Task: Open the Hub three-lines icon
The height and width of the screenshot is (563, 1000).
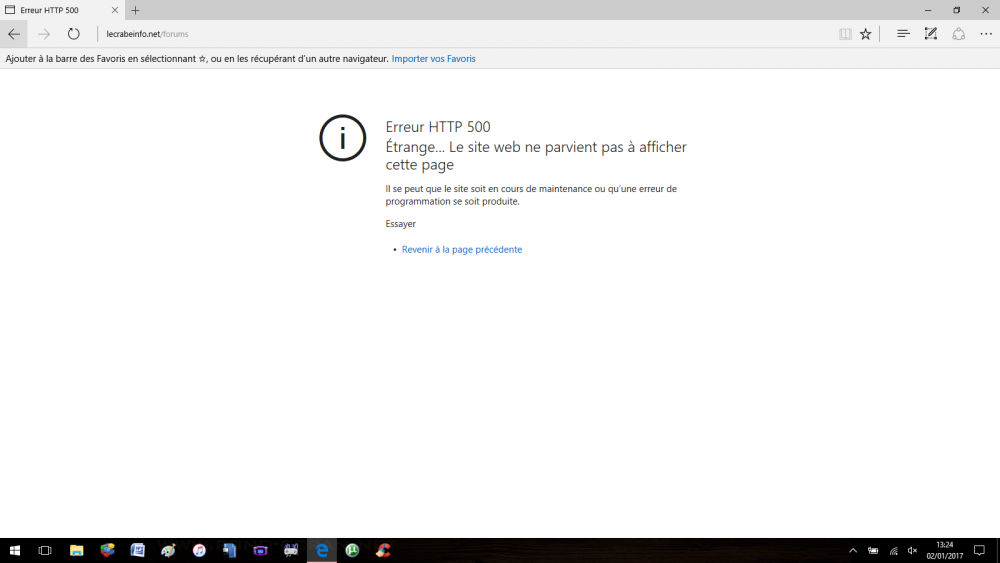Action: 902,34
